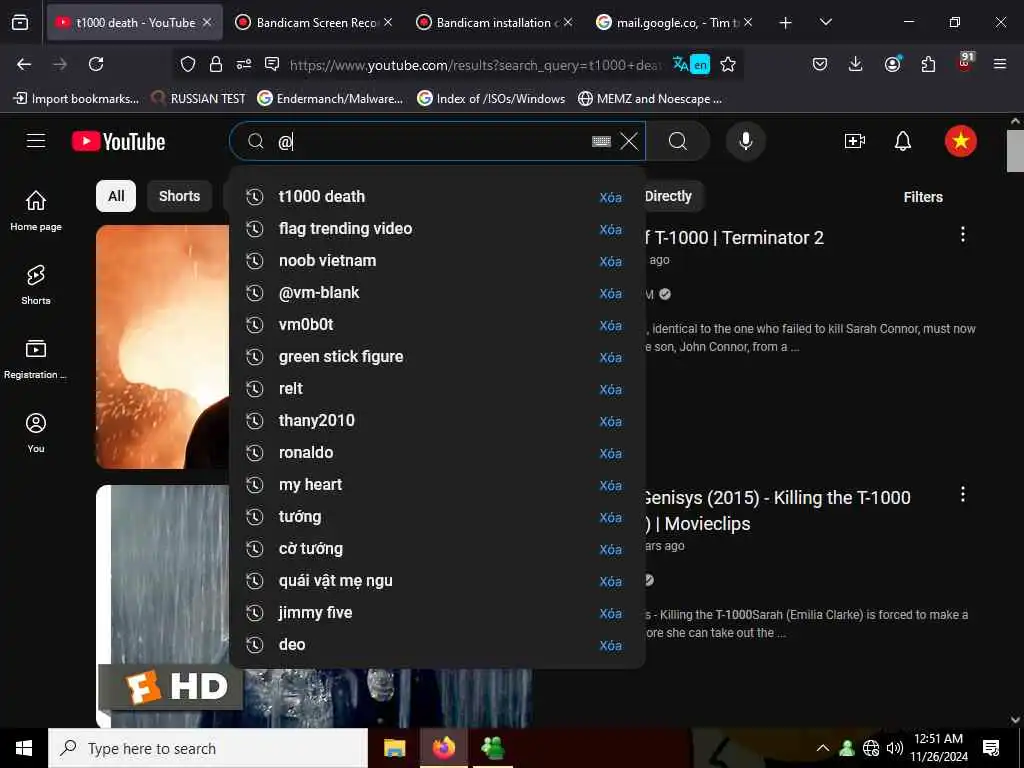This screenshot has width=1024, height=768.
Task: Open more options for Genisys Movieclips video
Action: 963,494
